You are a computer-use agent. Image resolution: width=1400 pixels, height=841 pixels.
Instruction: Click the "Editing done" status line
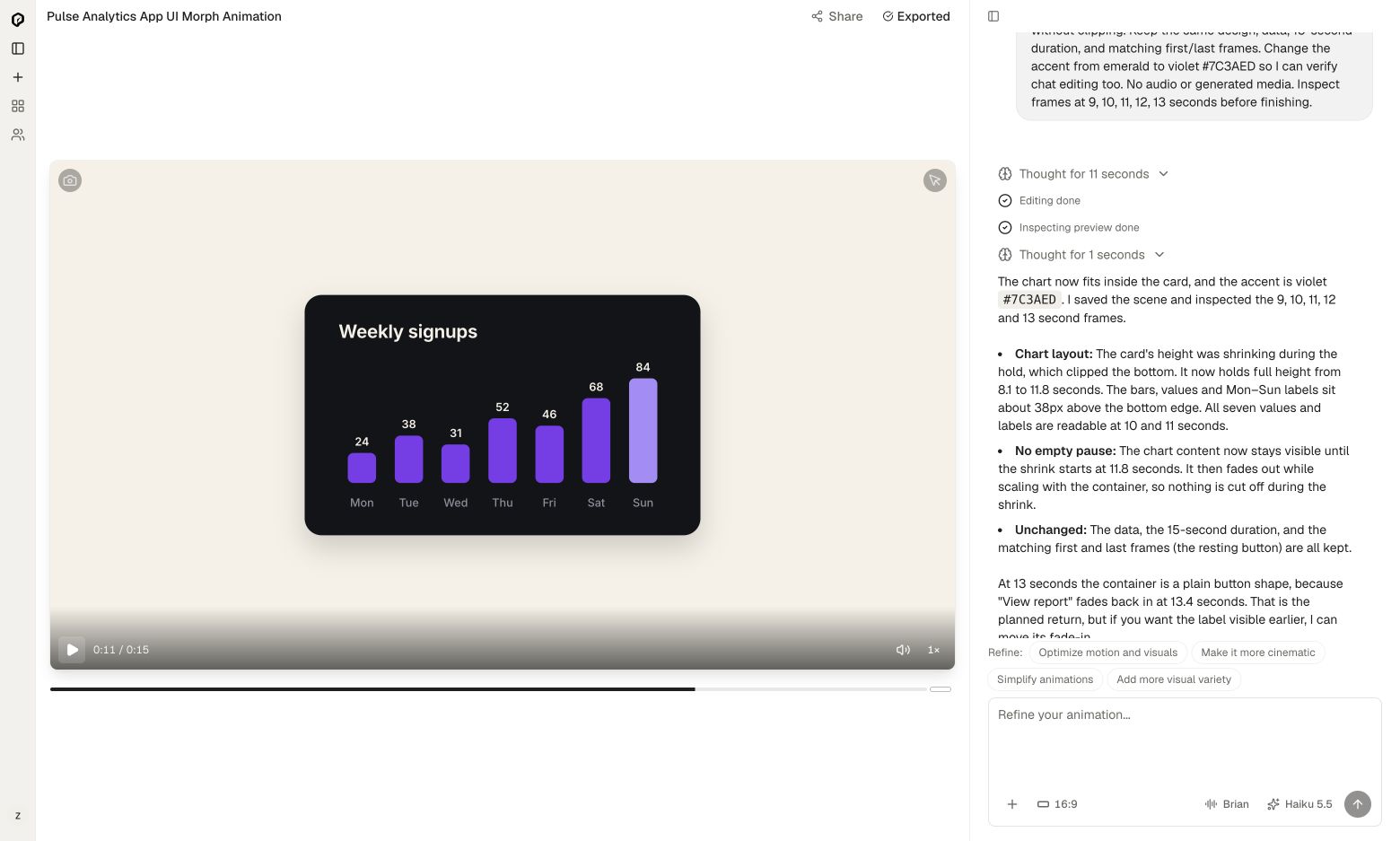pyautogui.click(x=1039, y=201)
